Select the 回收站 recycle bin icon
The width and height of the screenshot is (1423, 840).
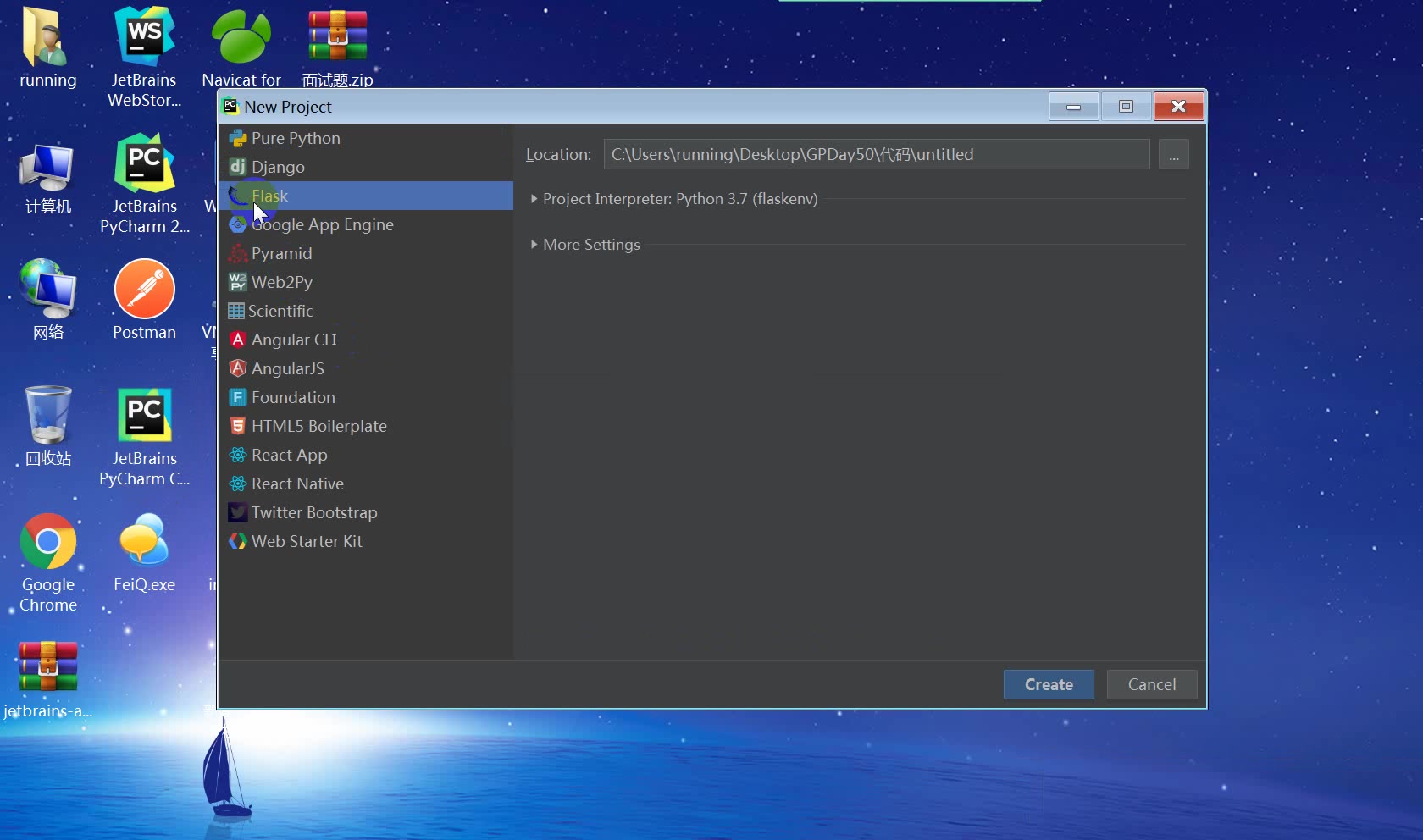click(48, 415)
